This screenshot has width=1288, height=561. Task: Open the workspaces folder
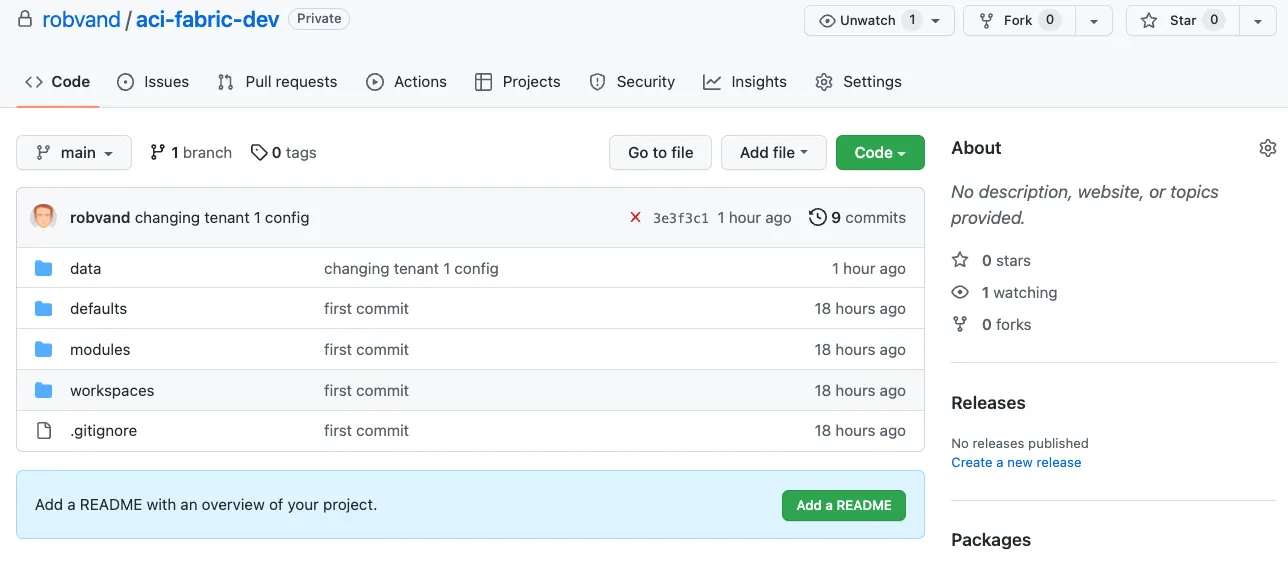(112, 390)
